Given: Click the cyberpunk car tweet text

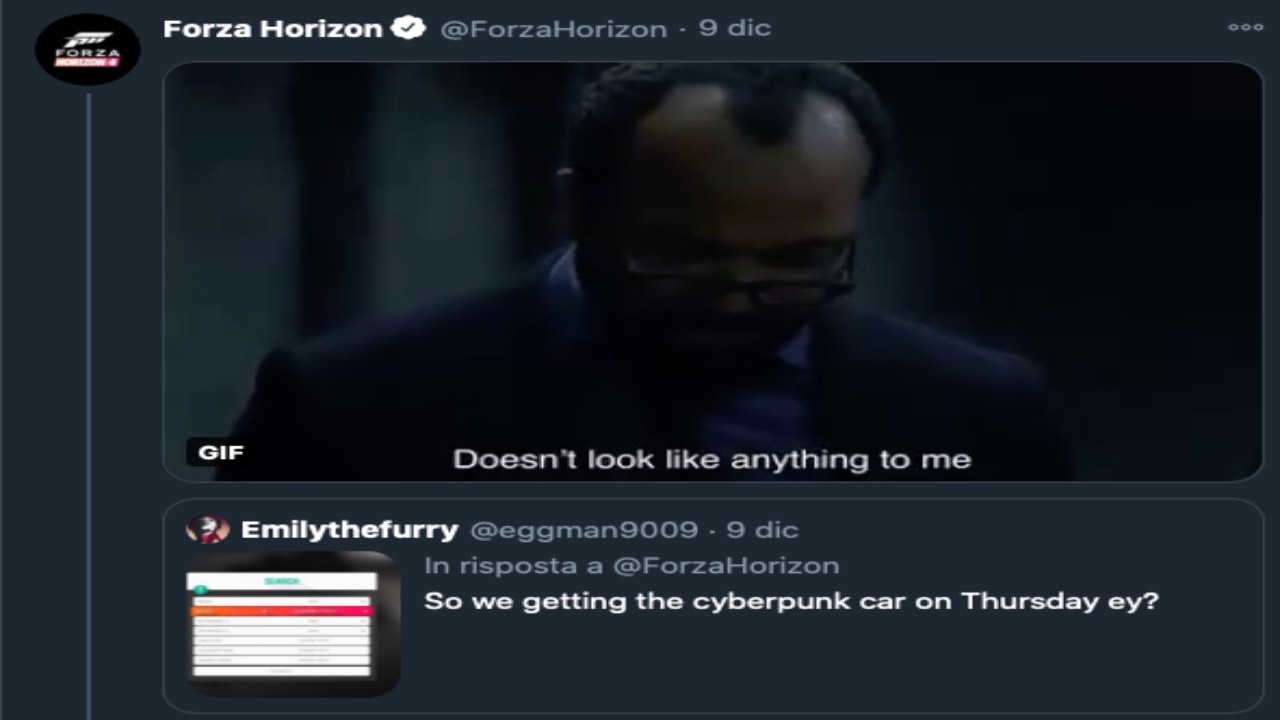Looking at the screenshot, I should [791, 601].
